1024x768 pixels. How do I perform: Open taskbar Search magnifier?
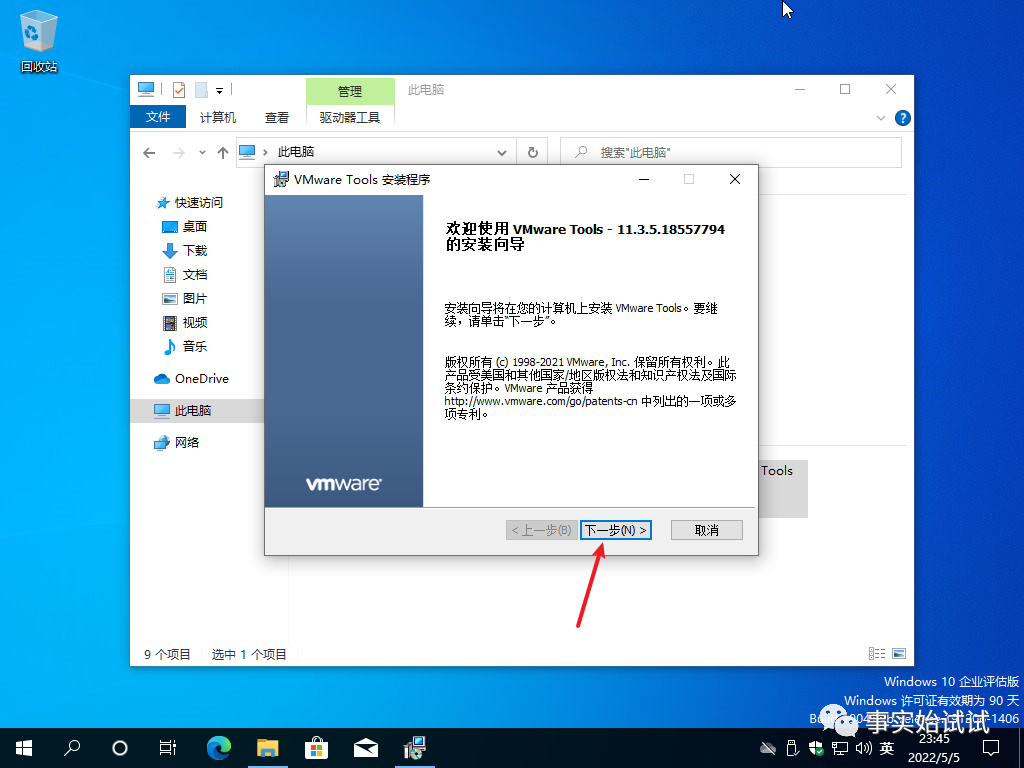(x=72, y=748)
